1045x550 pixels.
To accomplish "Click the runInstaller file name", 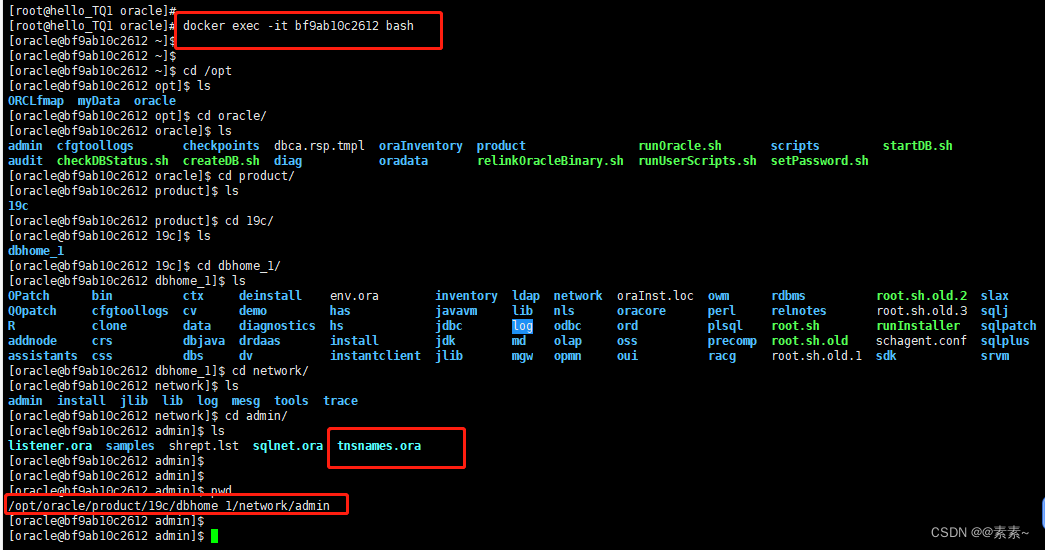I will click(x=918, y=326).
